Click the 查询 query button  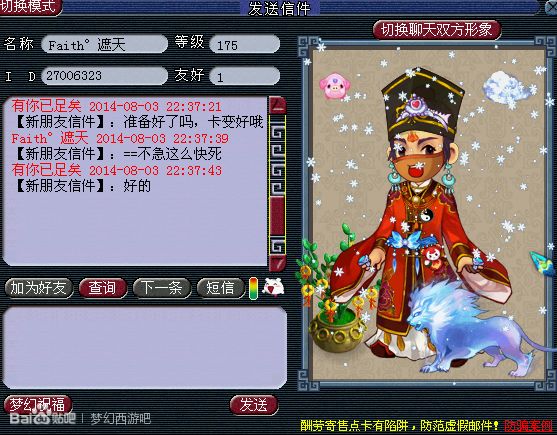(x=103, y=288)
